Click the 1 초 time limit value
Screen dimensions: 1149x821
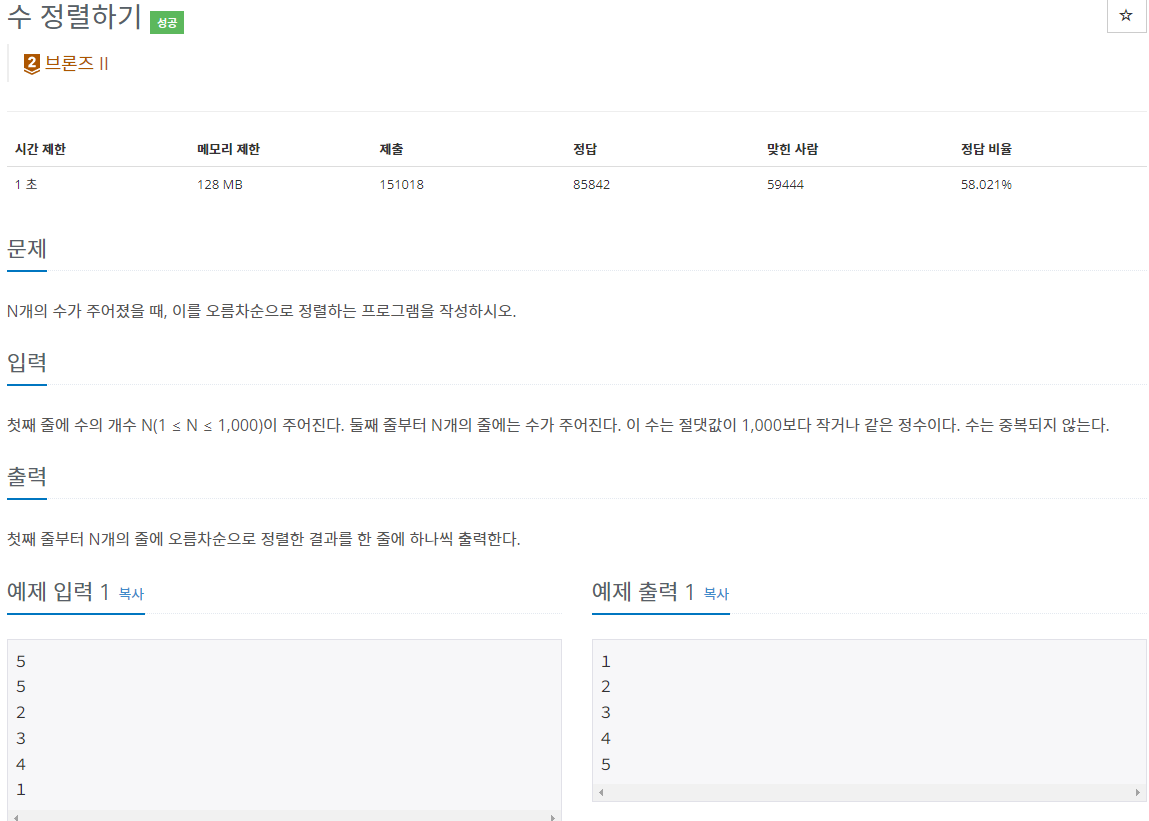click(26, 184)
